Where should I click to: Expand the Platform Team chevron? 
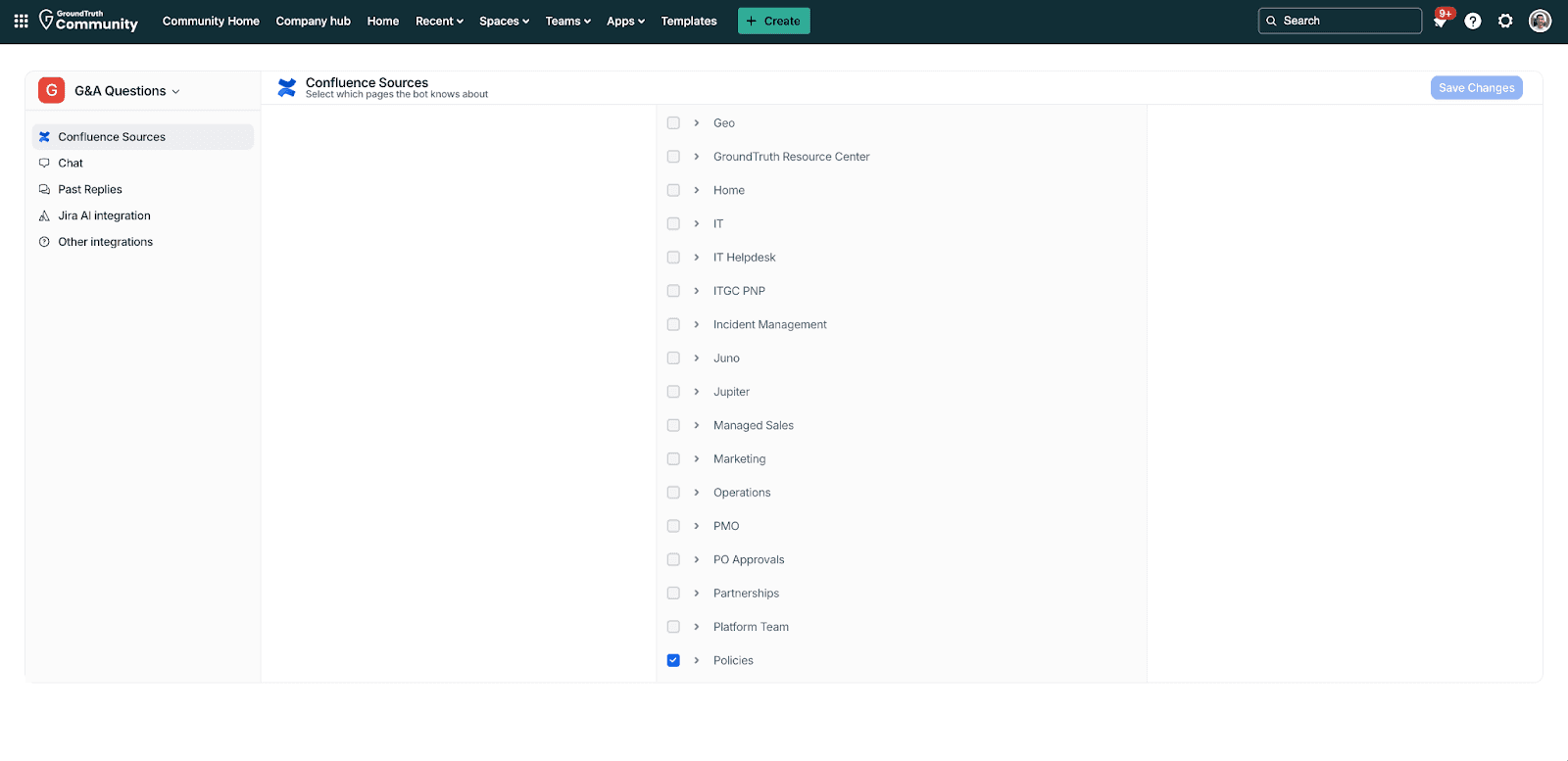(697, 627)
